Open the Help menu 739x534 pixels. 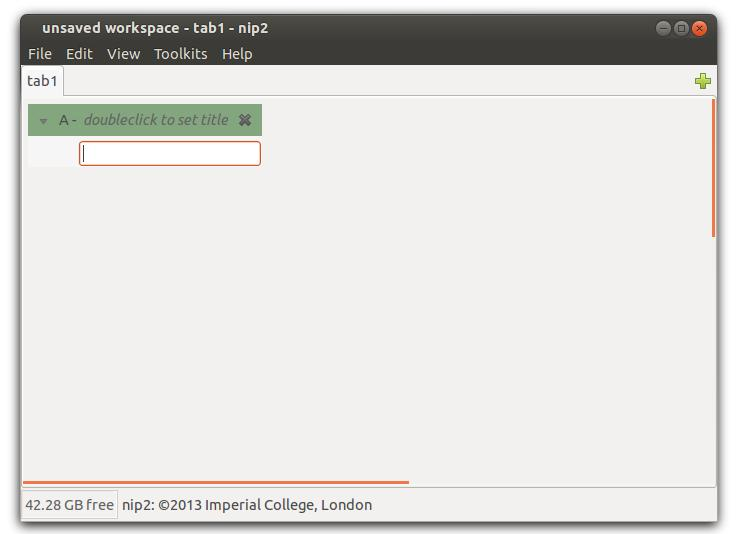(237, 54)
